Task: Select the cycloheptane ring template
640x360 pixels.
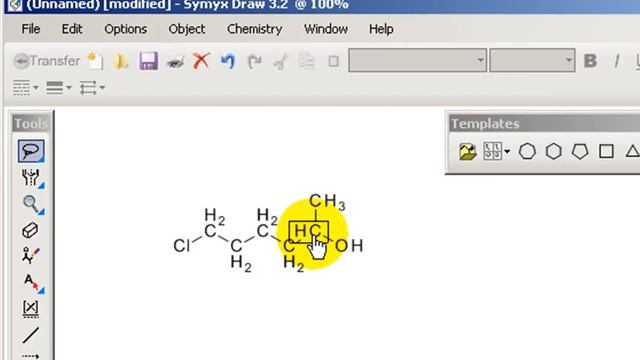Action: click(527, 151)
